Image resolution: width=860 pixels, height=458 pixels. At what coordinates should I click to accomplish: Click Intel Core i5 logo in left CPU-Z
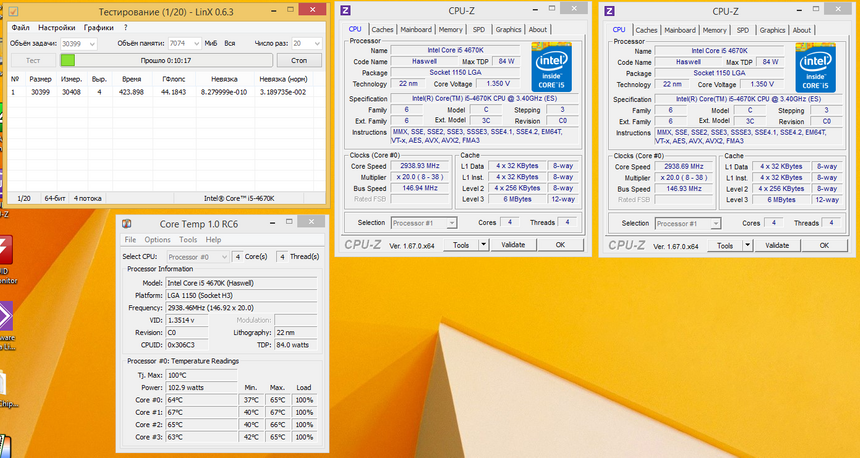[x=551, y=67]
